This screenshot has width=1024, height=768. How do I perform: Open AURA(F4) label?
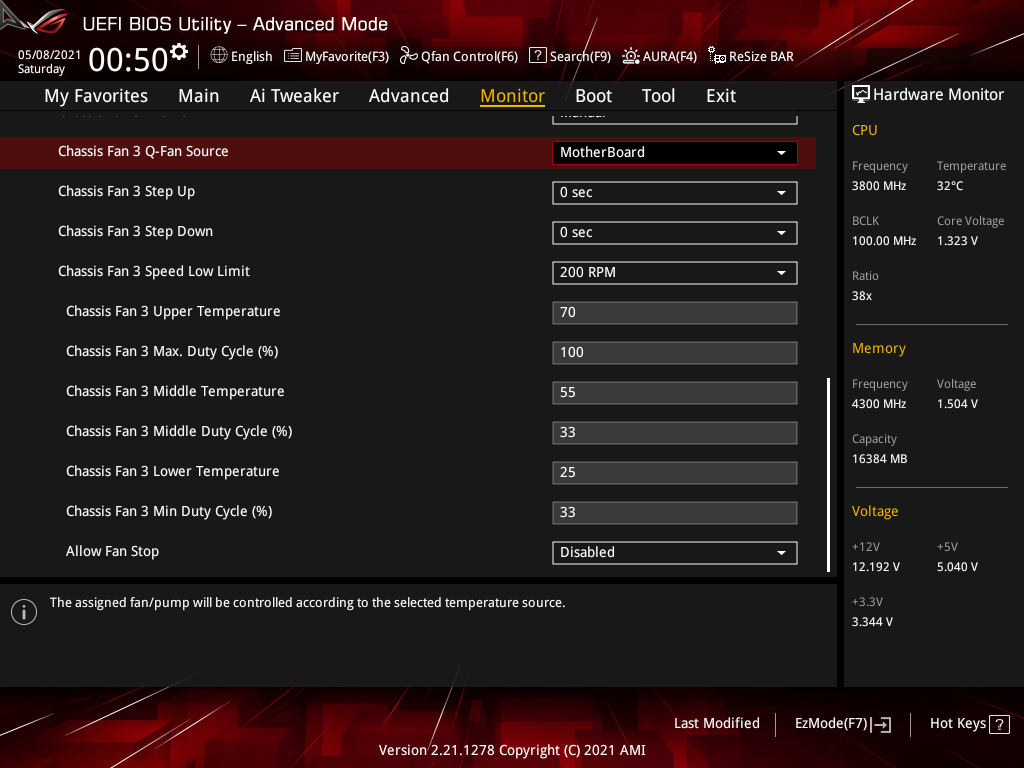pyautogui.click(x=669, y=57)
